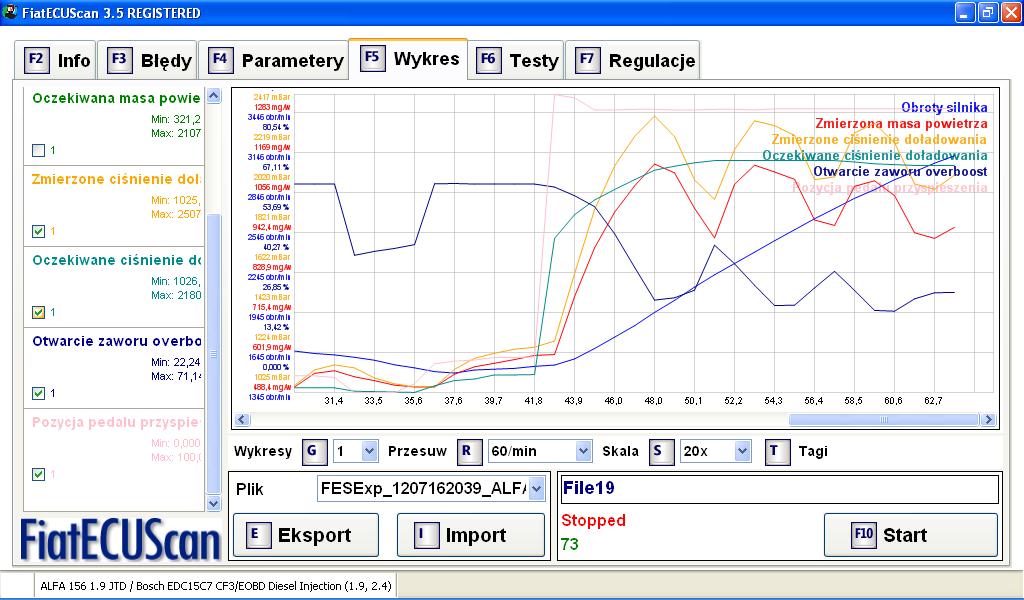
Task: Click the Max: 2507 value
Action: pos(176,214)
